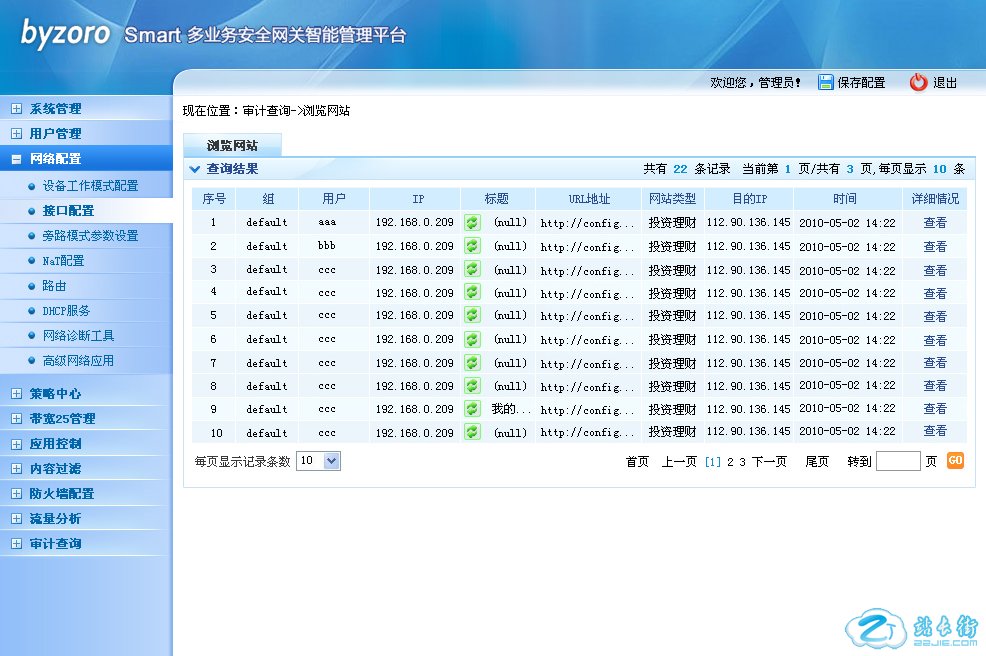This screenshot has height=656, width=986.
Task: Expand the 审计查询 menu section
Action: point(16,544)
